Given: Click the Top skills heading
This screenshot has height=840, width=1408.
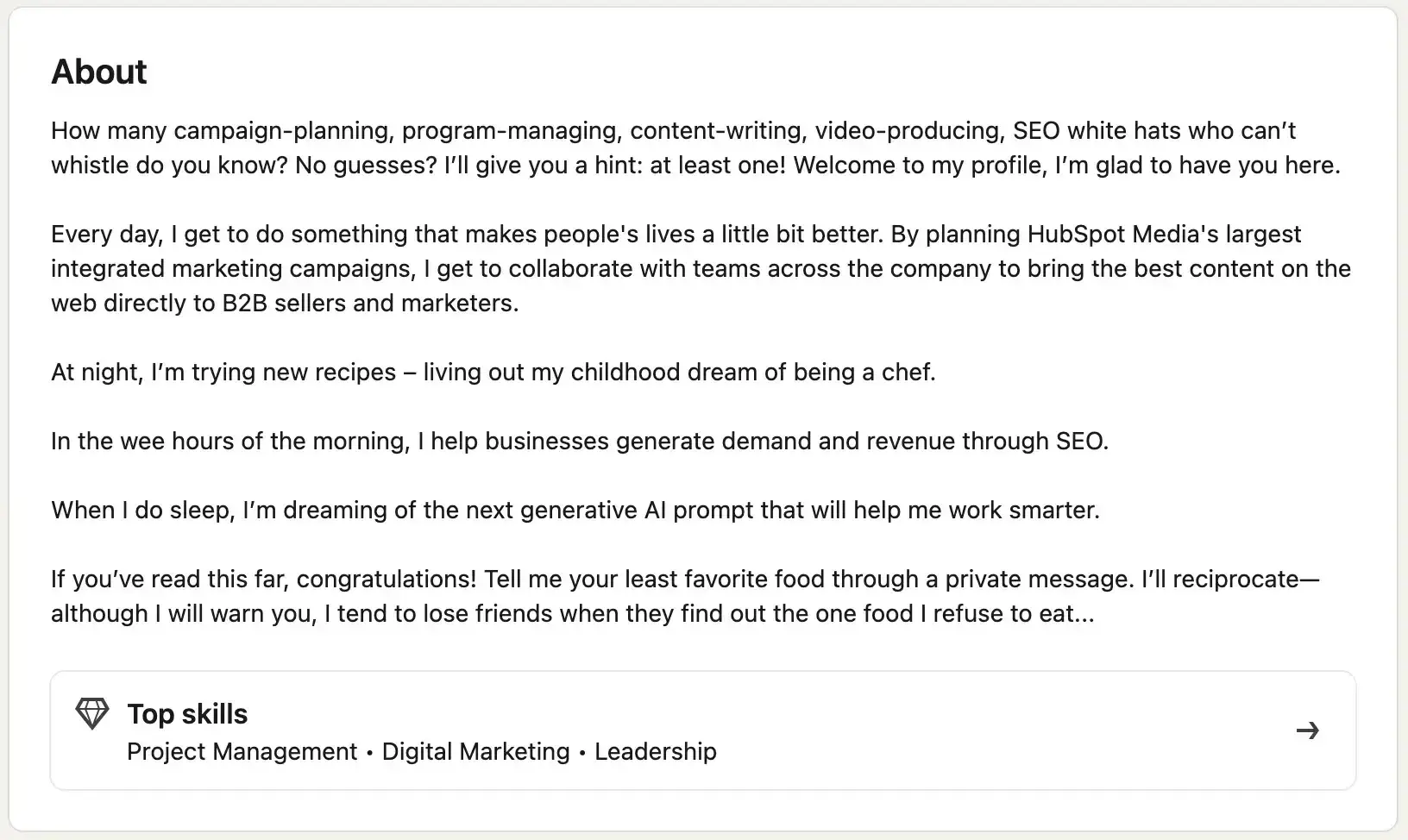Looking at the screenshot, I should point(187,714).
